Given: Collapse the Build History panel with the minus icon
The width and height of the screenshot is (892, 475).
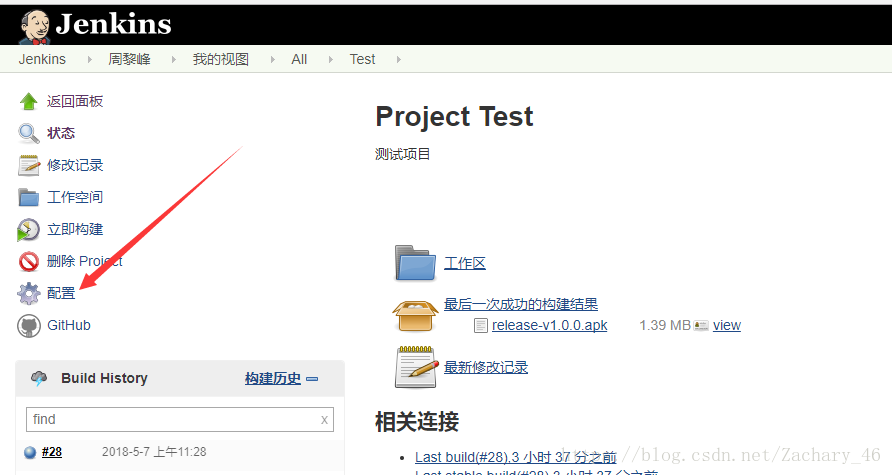Looking at the screenshot, I should (312, 378).
